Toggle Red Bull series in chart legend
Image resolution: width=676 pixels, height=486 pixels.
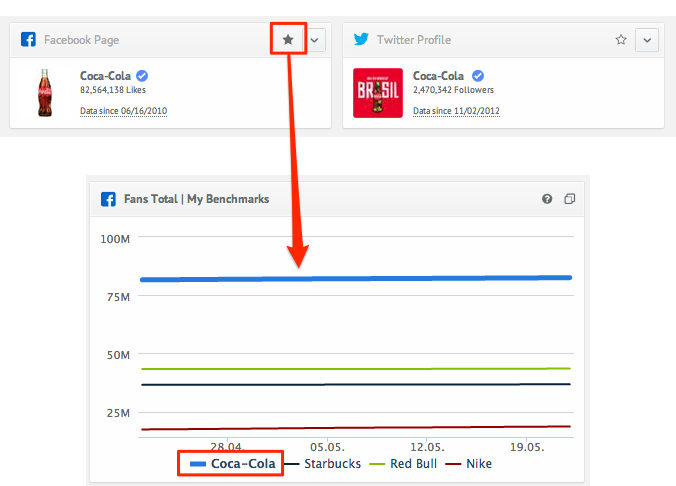click(x=403, y=464)
